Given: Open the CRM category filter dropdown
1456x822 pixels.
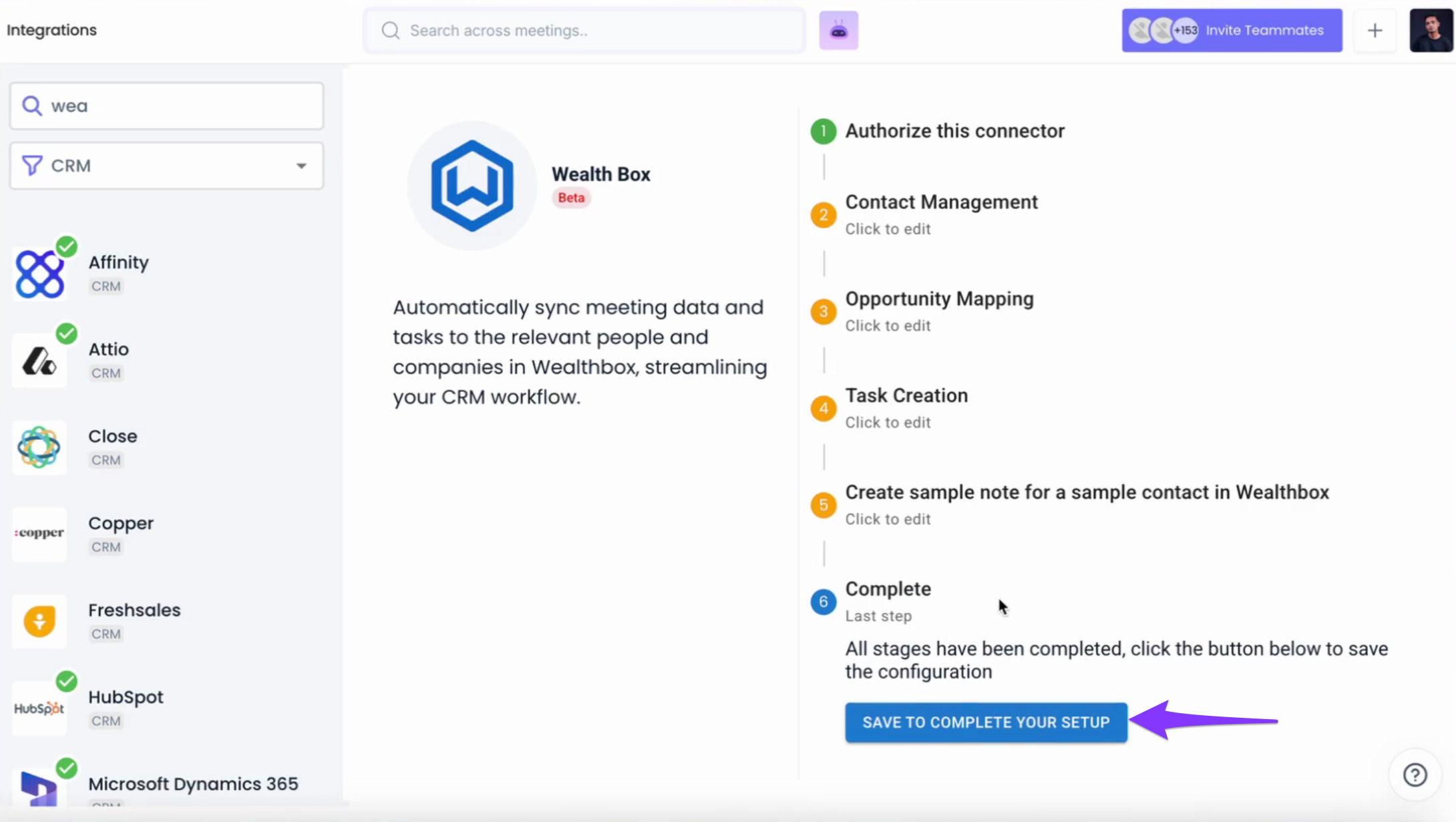Looking at the screenshot, I should (166, 166).
